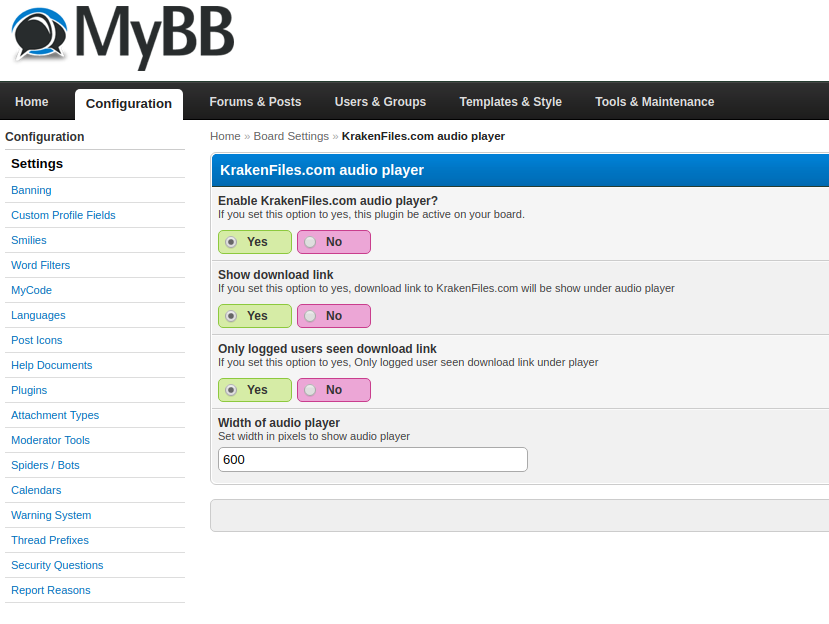Go to the Plugins page
Viewport: 829px width, 624px height.
click(29, 390)
